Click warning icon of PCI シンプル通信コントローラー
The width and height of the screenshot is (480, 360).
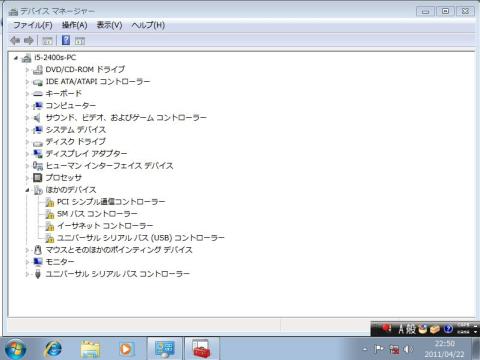[50, 202]
